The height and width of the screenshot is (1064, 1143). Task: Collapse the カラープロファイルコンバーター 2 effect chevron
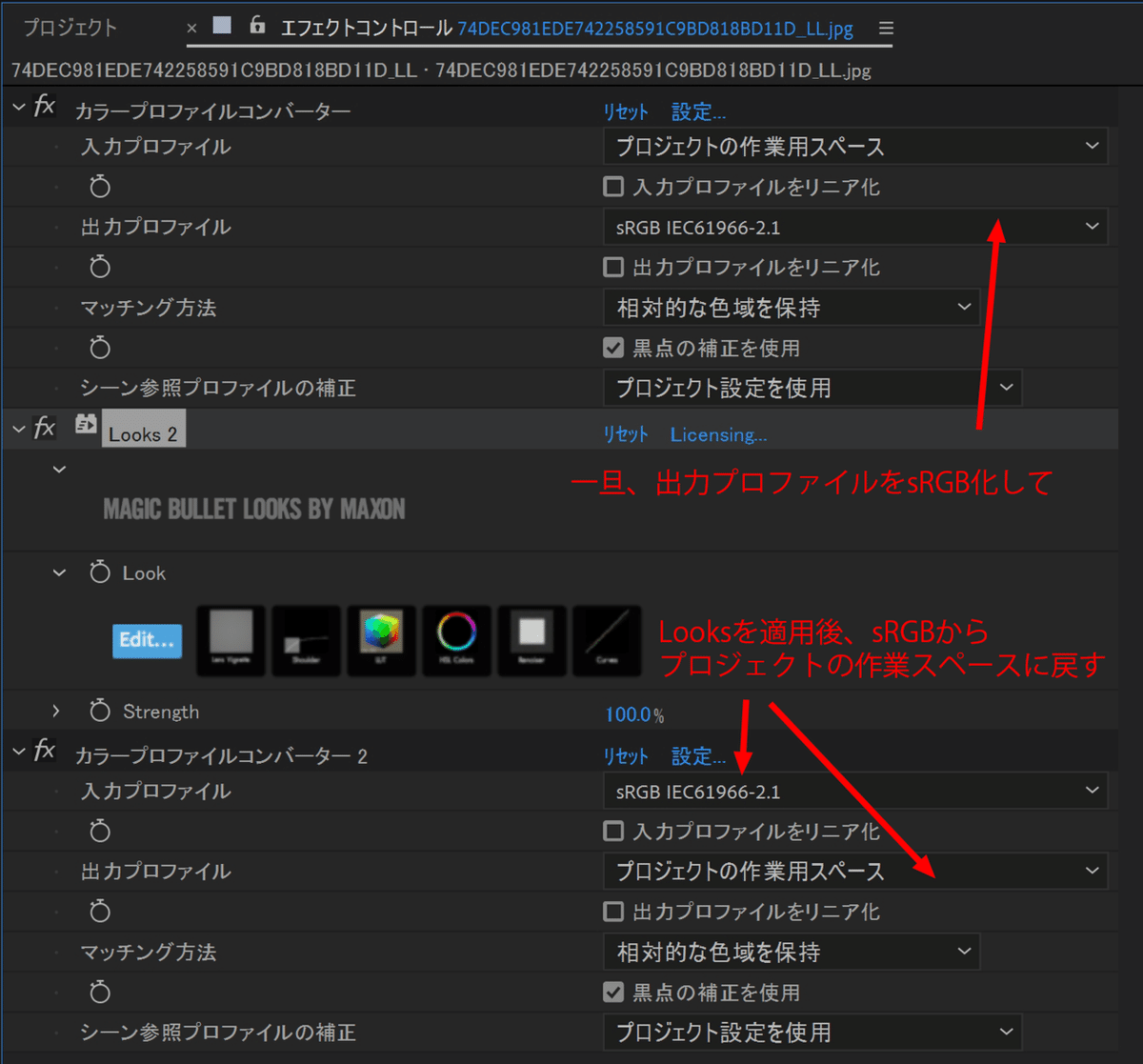(19, 752)
